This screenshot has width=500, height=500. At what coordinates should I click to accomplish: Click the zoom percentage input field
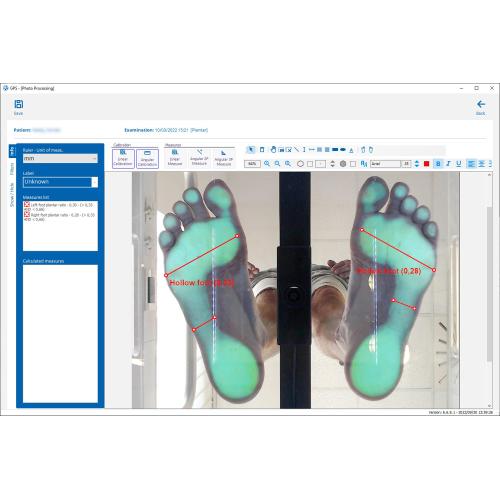252,164
